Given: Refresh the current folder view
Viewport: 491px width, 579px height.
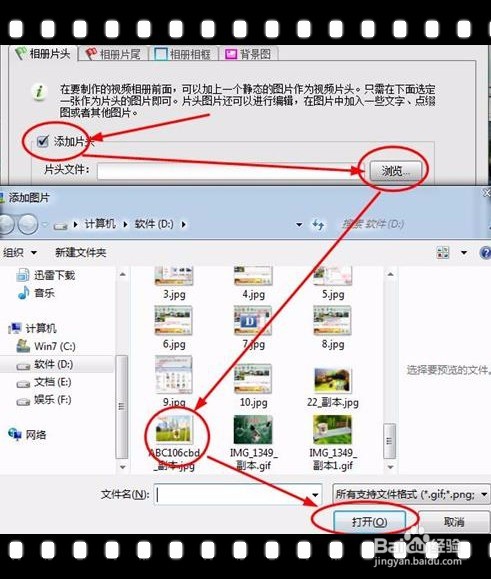Looking at the screenshot, I should 318,224.
